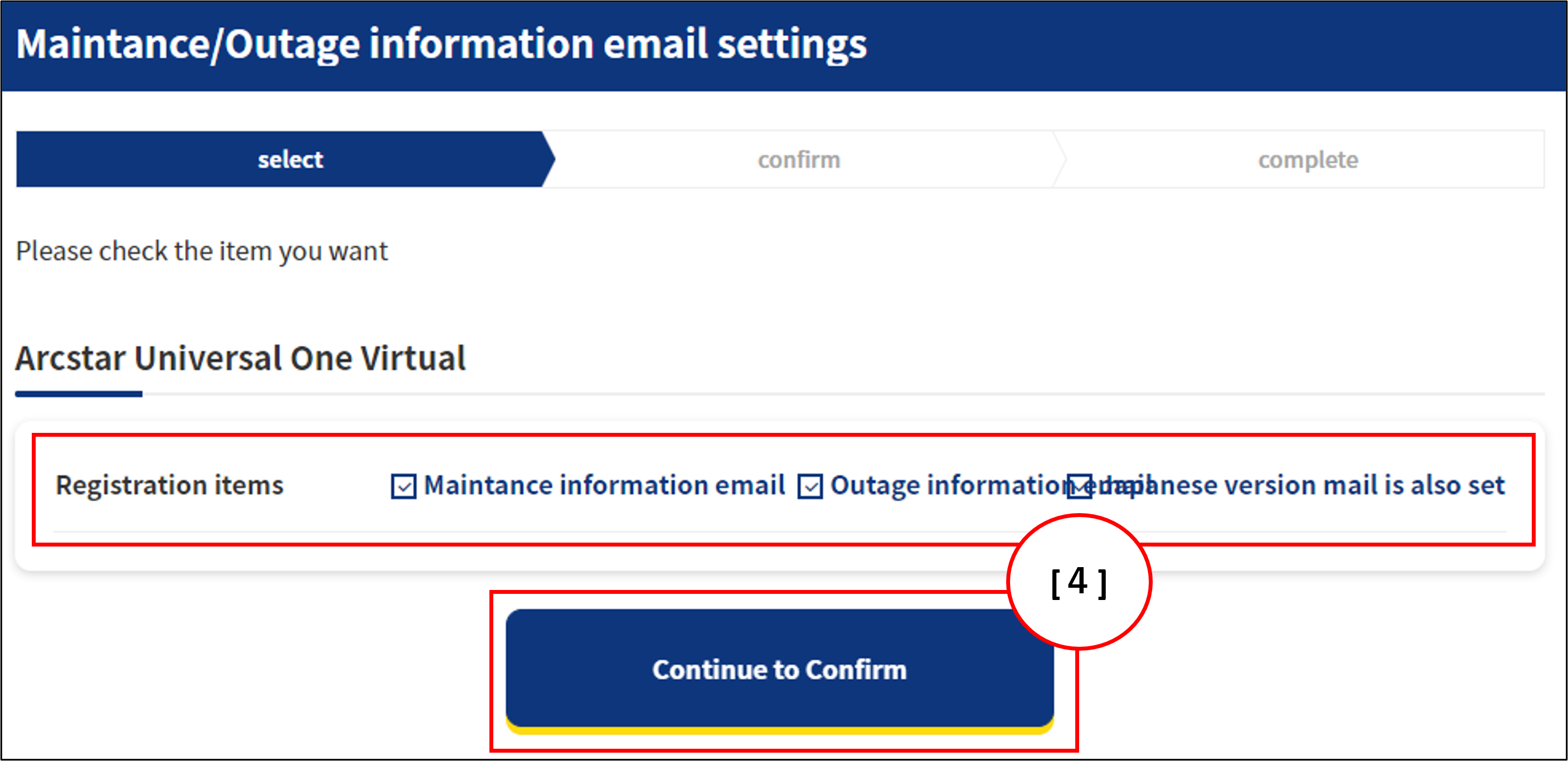The height and width of the screenshot is (761, 1568).
Task: Click the blue underline accent below Arcstar heading
Action: point(79,394)
